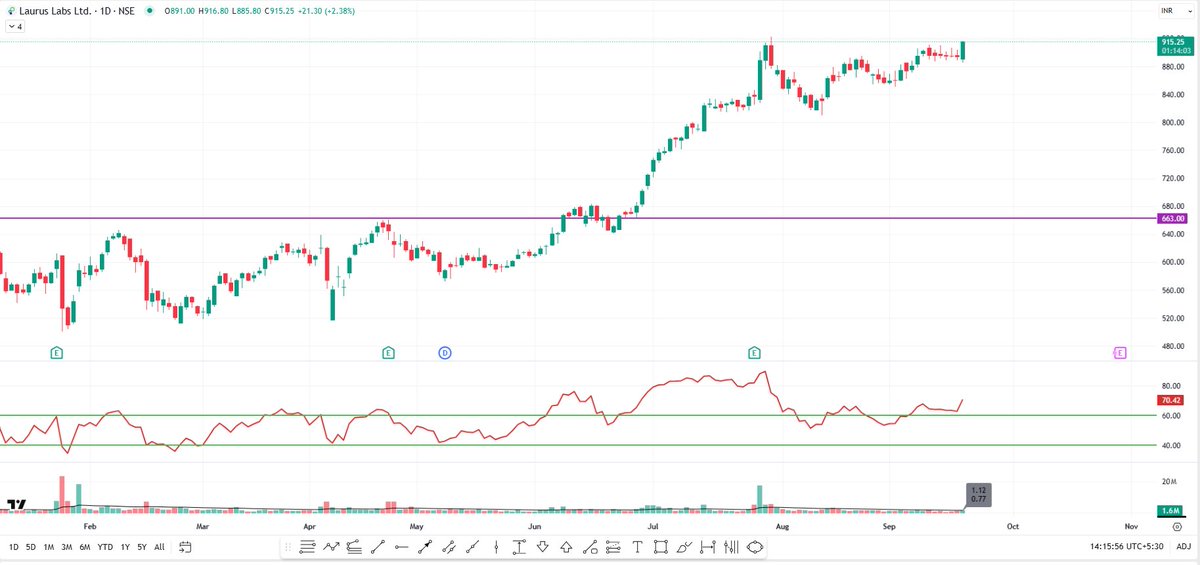Insert an arrow mark up
The width and height of the screenshot is (1200, 565).
[565, 547]
